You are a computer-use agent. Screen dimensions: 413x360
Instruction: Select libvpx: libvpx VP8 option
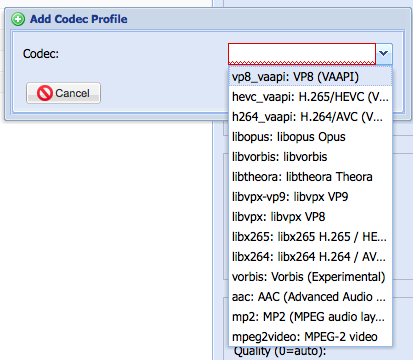point(310,217)
